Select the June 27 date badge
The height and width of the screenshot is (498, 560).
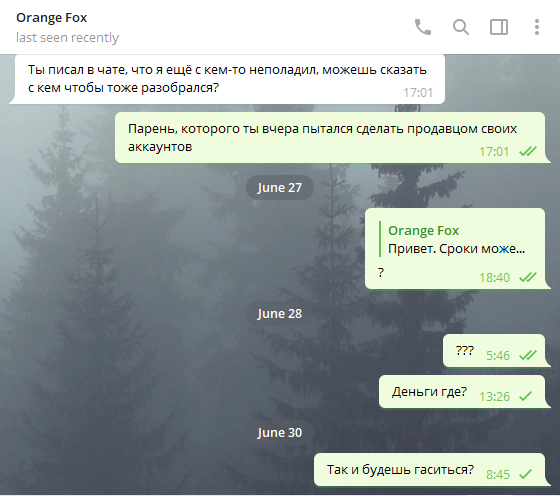(280, 188)
